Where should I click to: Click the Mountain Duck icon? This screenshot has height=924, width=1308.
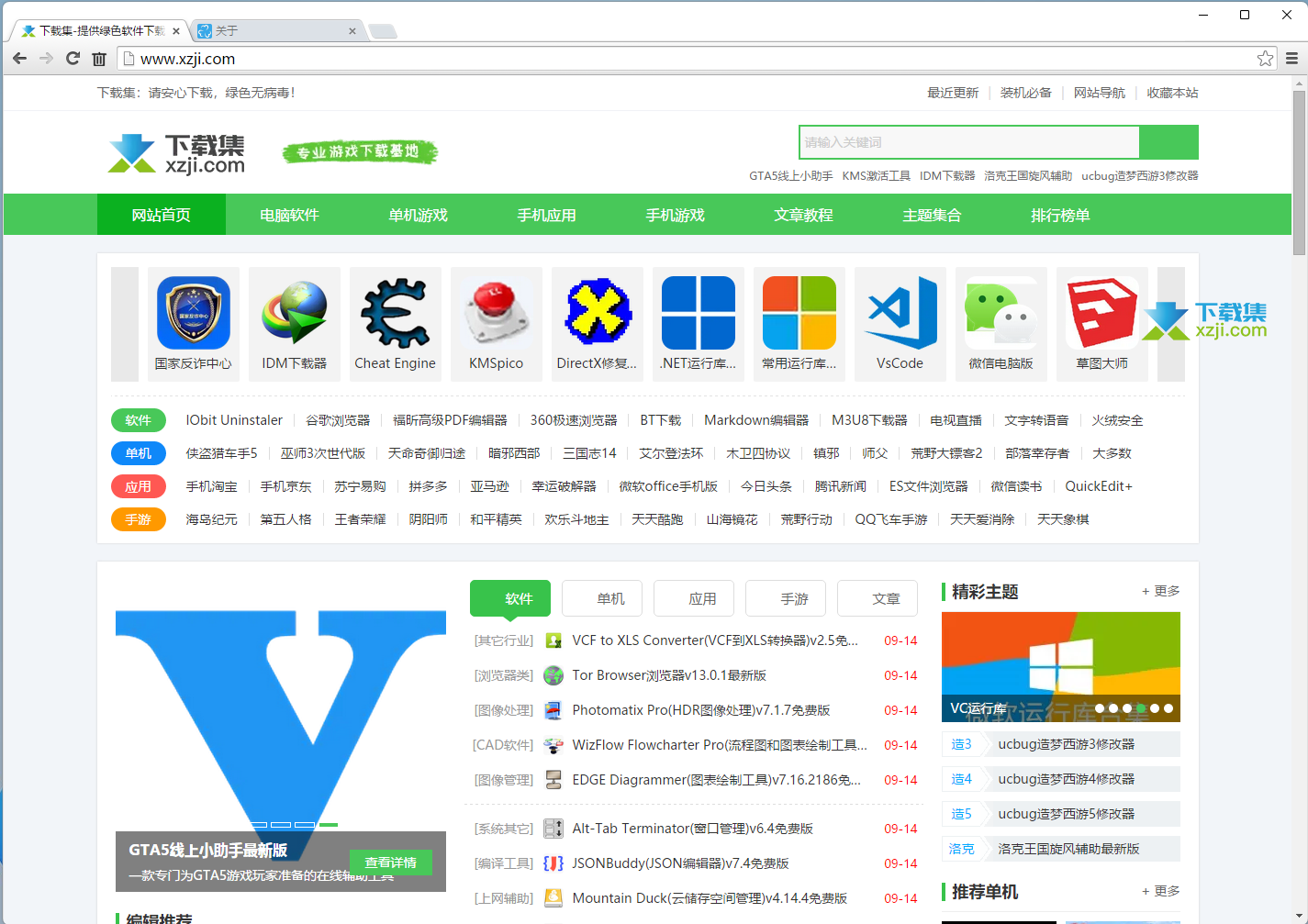tap(553, 898)
